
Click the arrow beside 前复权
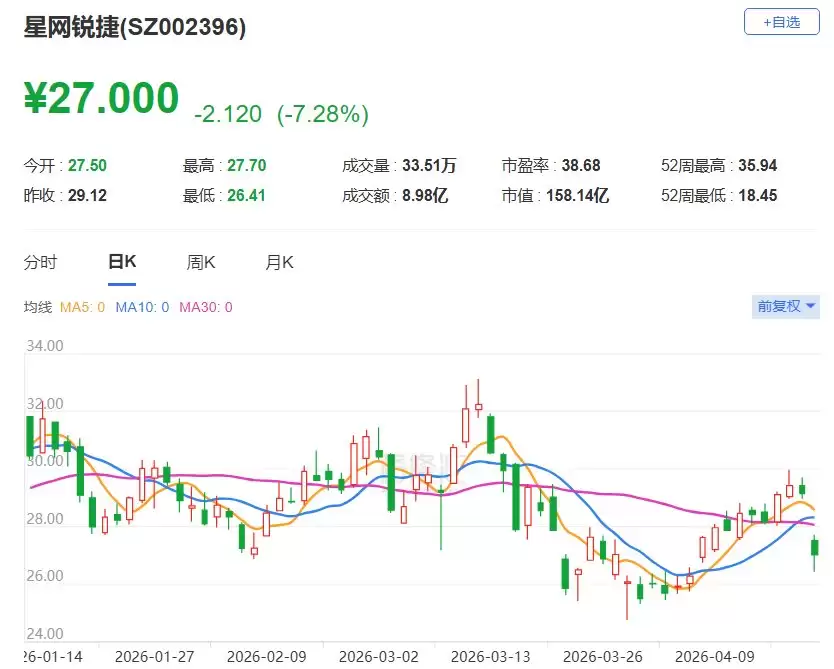click(809, 307)
